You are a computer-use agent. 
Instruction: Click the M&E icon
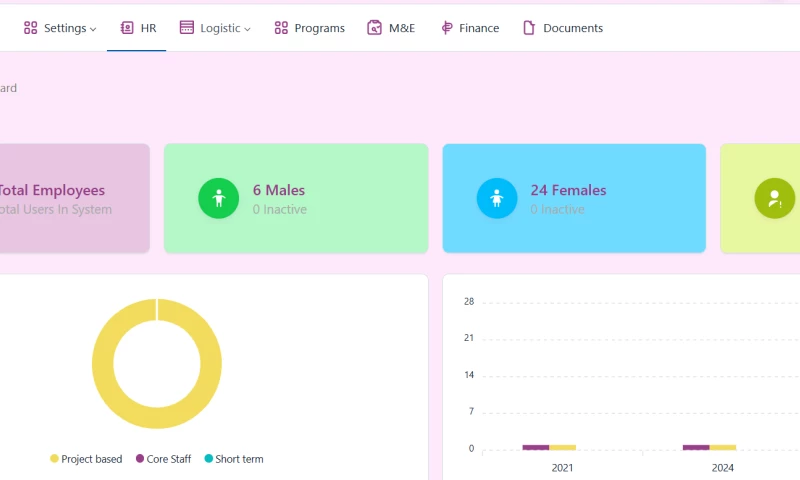375,28
